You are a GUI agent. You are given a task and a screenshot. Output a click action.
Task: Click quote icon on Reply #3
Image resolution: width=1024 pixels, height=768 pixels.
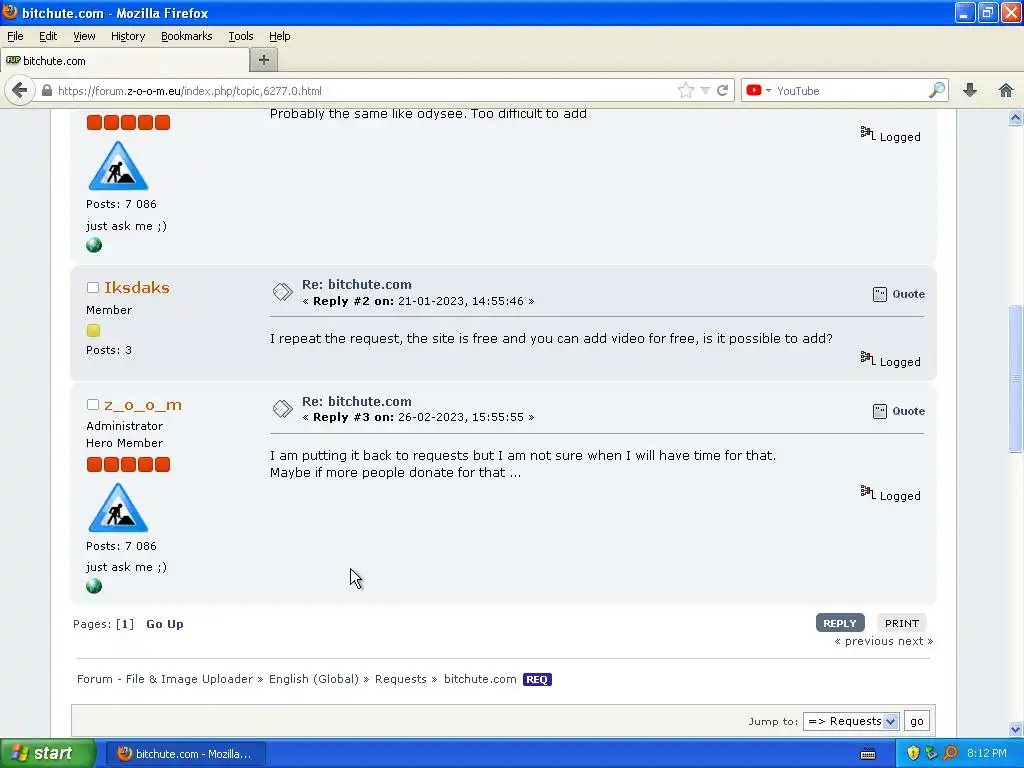pyautogui.click(x=880, y=411)
